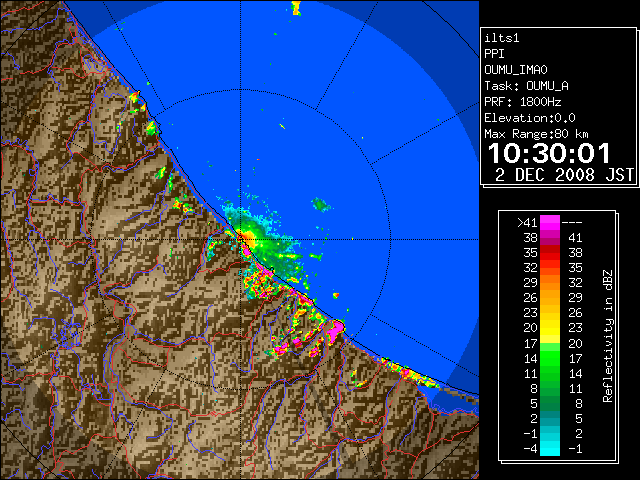Pick the teal swatch beside 2
Viewport: 640px width, 480px height.
click(550, 418)
